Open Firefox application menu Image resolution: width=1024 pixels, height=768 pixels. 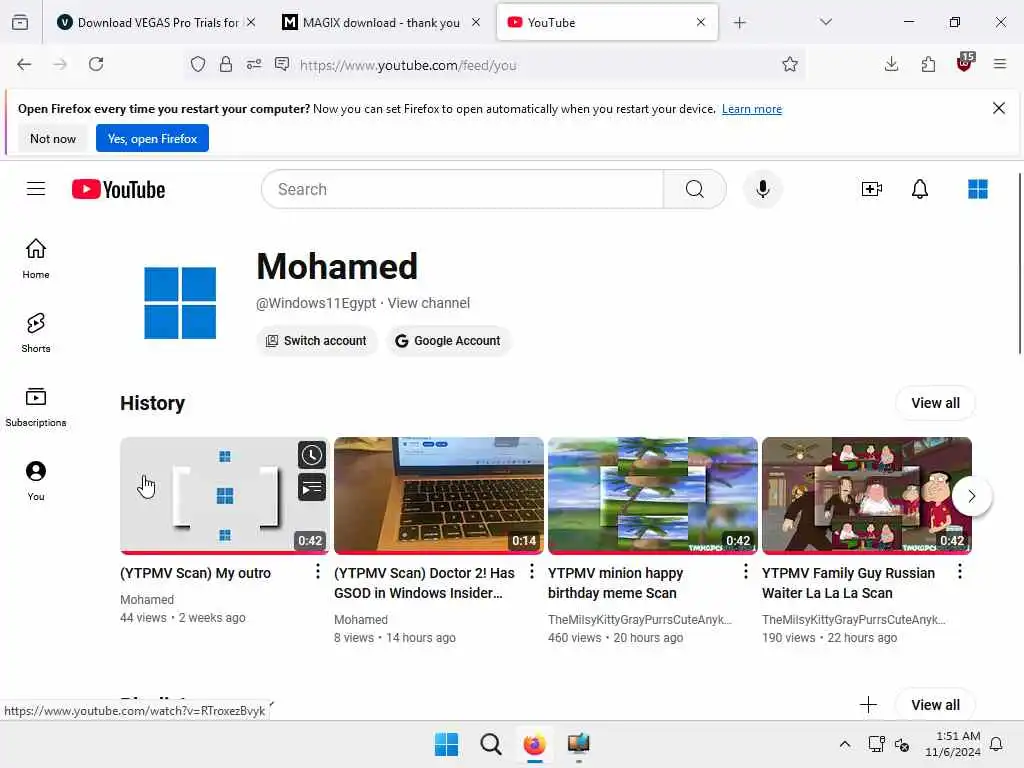(999, 64)
